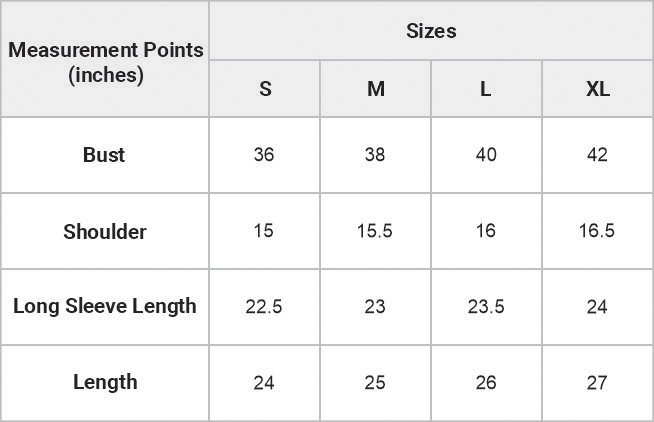This screenshot has height=422, width=654.
Task: Select the Bust row label
Action: (x=105, y=155)
